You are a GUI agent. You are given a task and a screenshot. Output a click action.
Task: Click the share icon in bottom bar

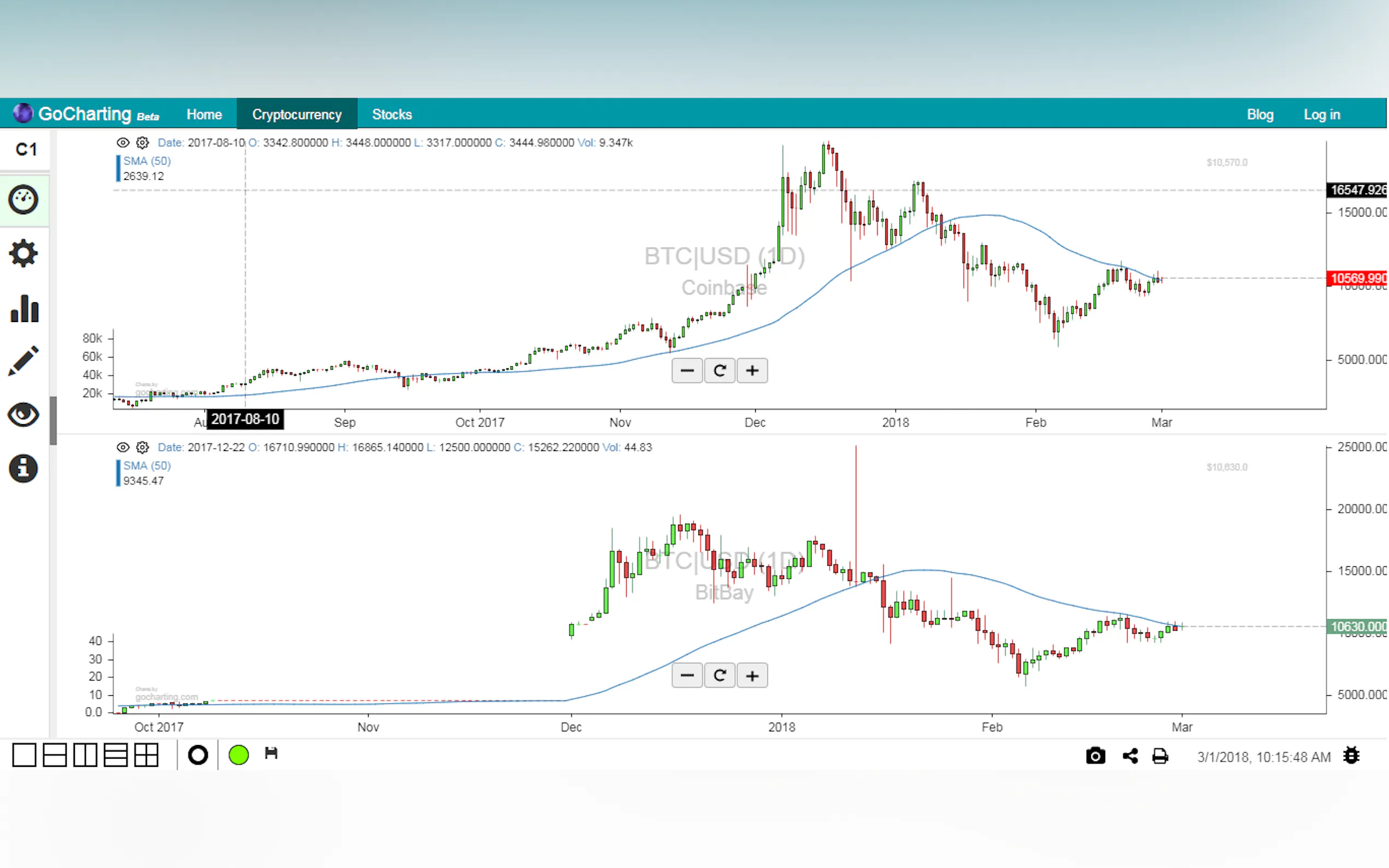[x=1130, y=756]
